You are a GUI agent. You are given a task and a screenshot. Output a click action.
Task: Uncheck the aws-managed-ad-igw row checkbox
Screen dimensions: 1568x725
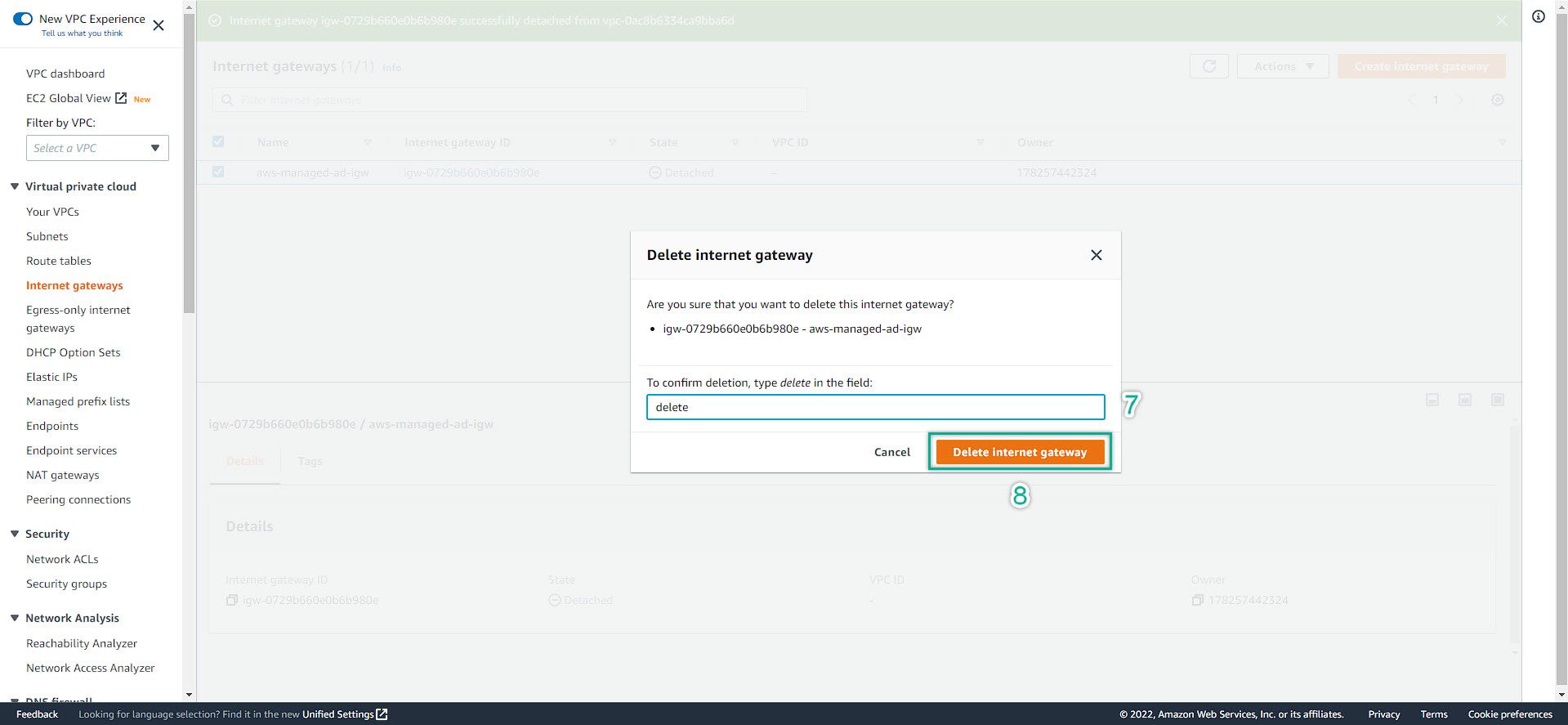tap(218, 172)
